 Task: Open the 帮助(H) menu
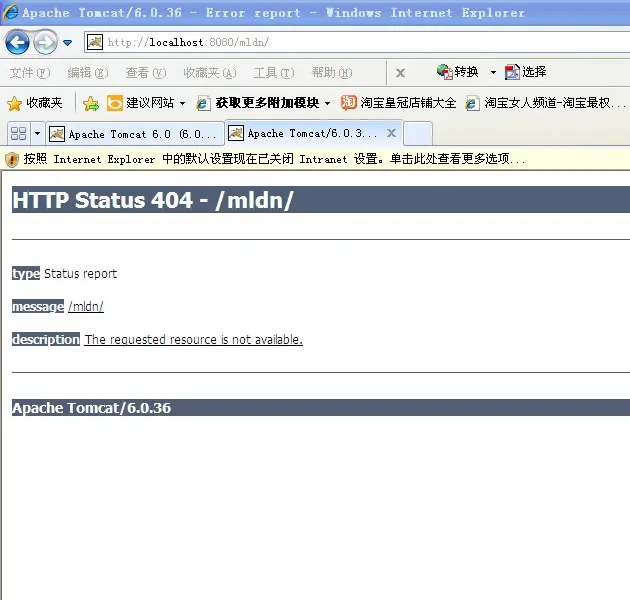pyautogui.click(x=332, y=73)
